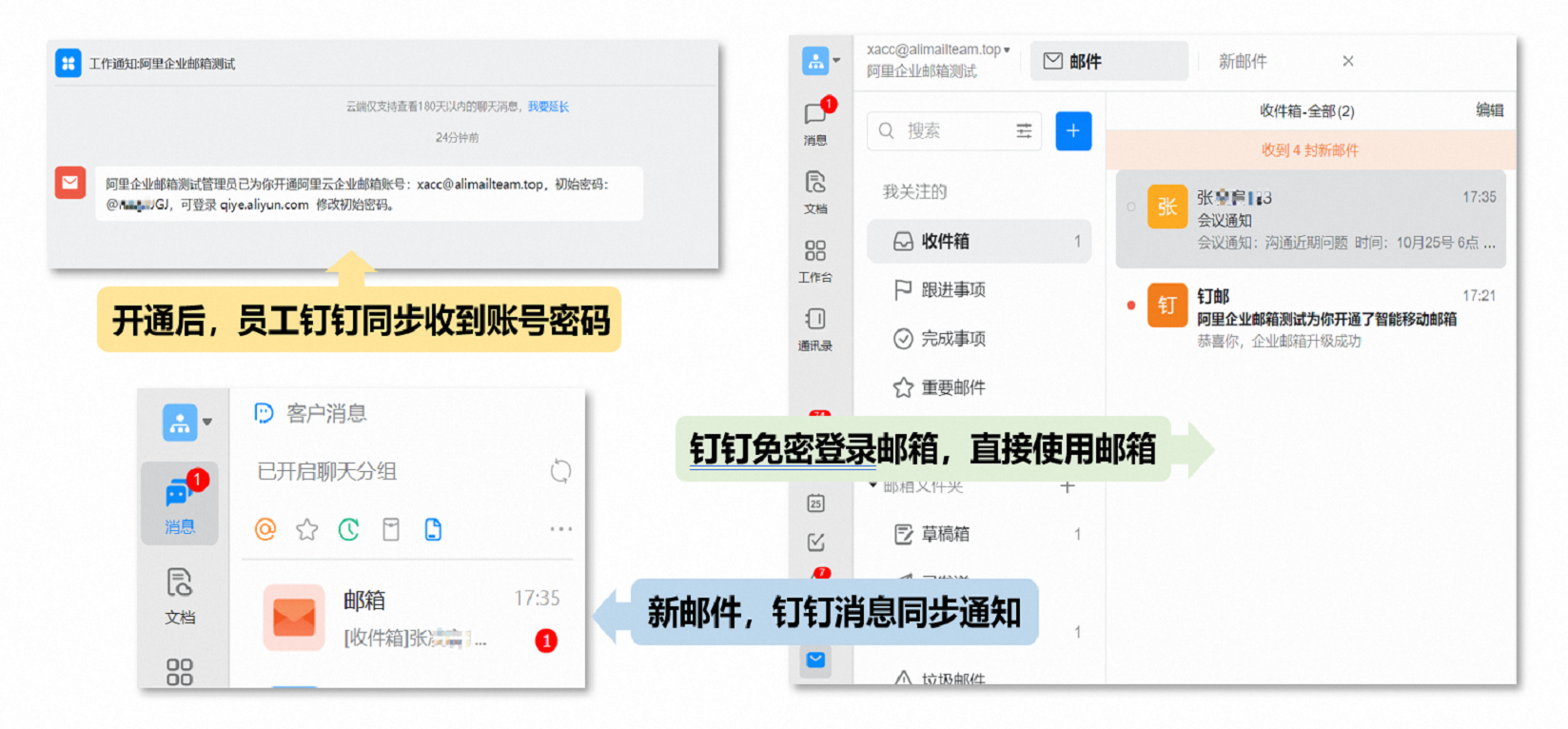Screen dimensions: 1568x729
Task: Open 通讯录 contacts in the right window
Action: (815, 328)
